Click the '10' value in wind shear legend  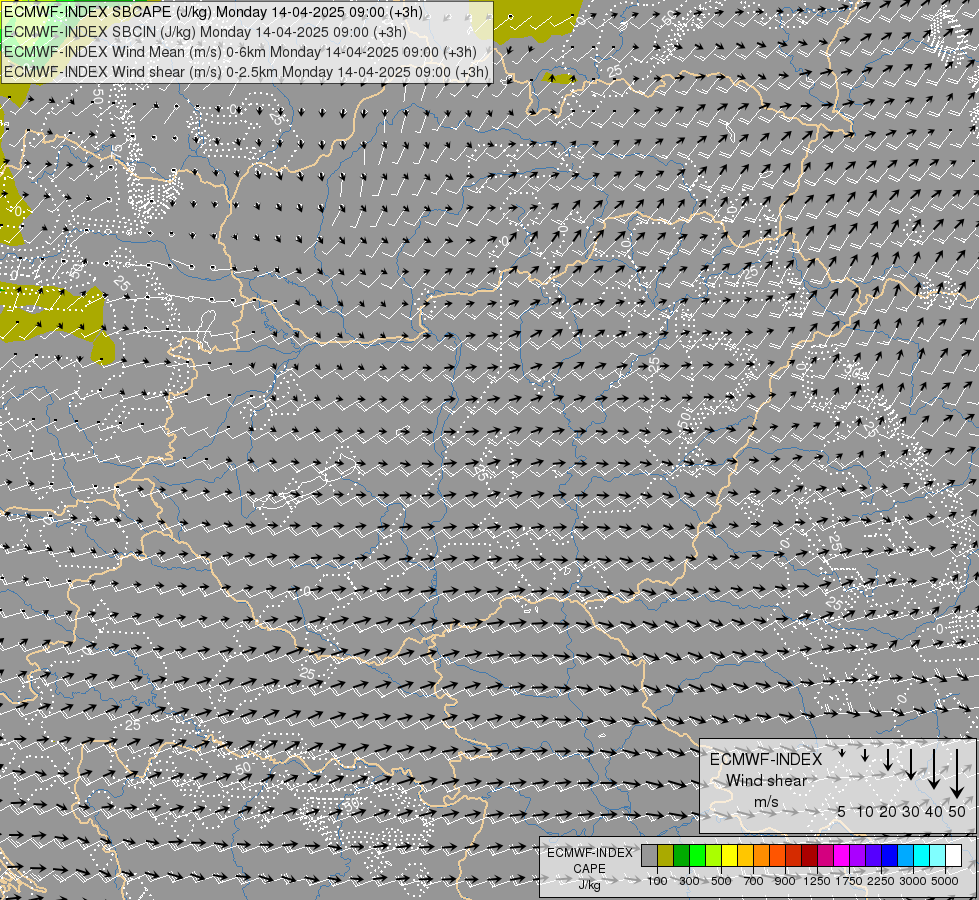865,811
